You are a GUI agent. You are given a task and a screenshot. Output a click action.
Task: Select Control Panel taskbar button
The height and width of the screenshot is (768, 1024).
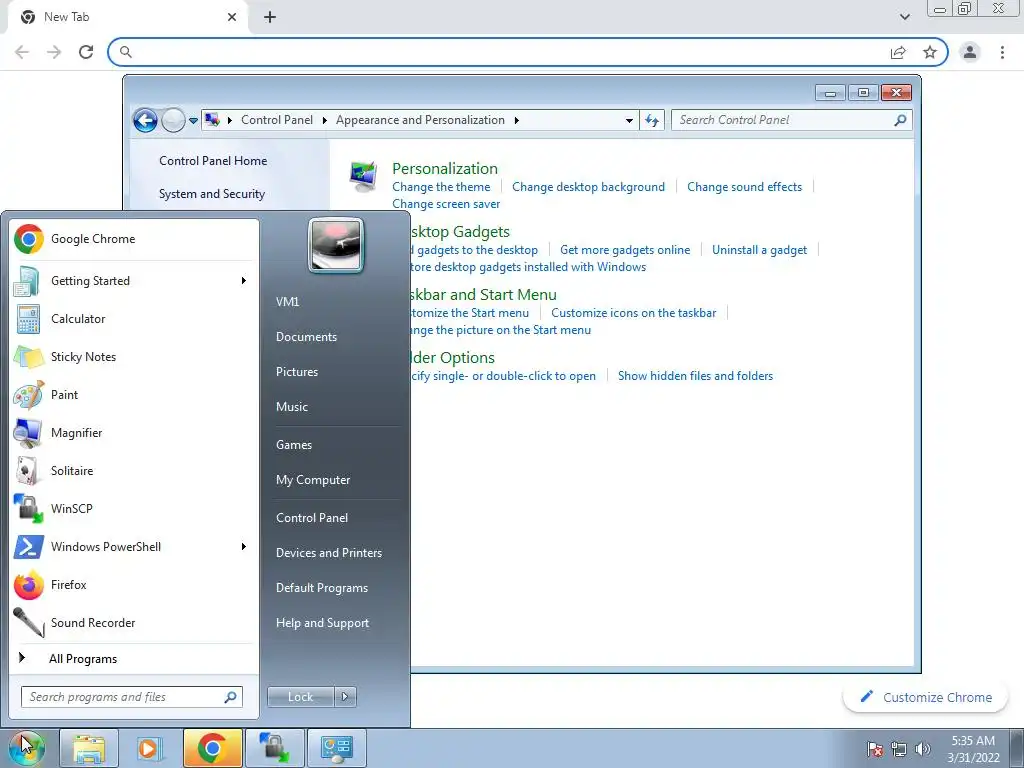pyautogui.click(x=336, y=748)
